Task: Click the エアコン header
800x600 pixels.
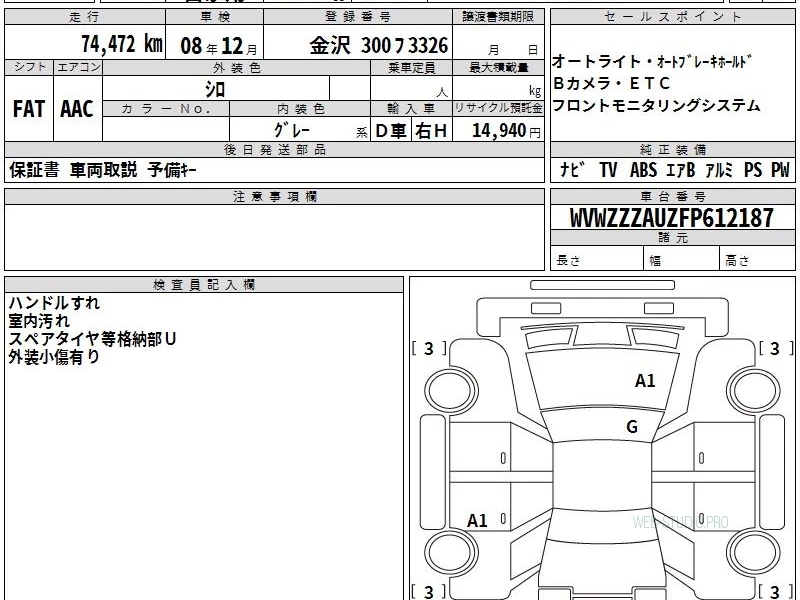Action: pos(78,67)
